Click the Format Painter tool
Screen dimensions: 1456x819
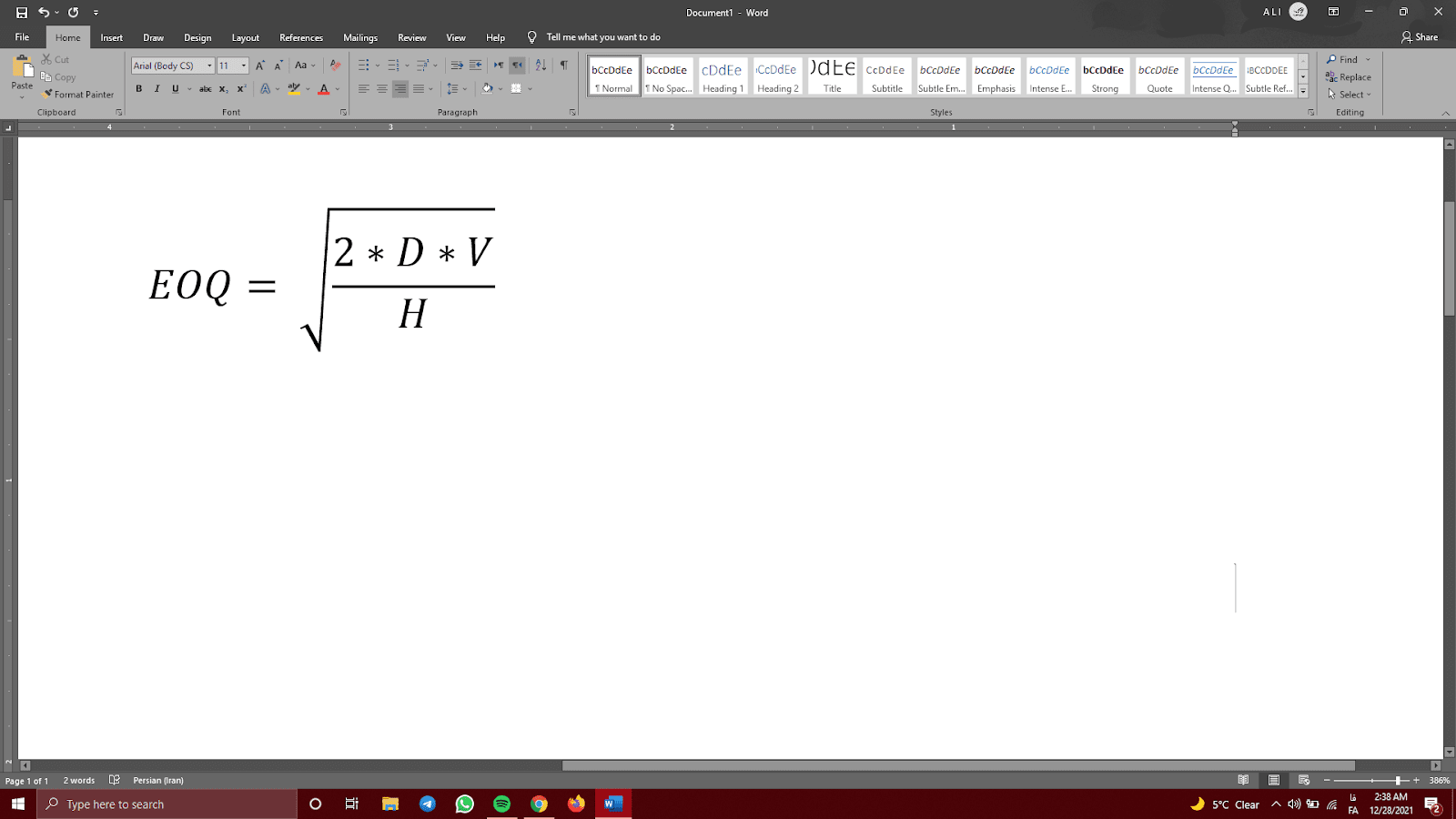(x=78, y=95)
